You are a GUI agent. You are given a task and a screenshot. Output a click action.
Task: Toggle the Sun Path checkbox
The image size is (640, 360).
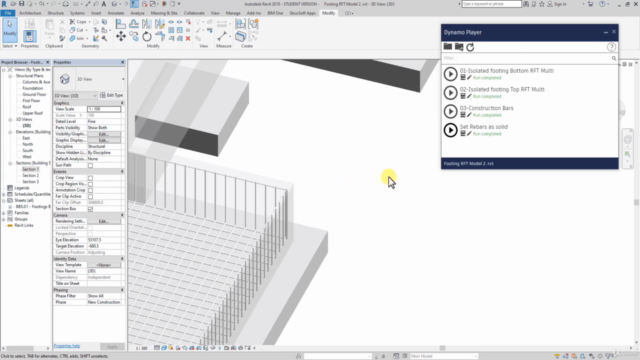point(90,165)
